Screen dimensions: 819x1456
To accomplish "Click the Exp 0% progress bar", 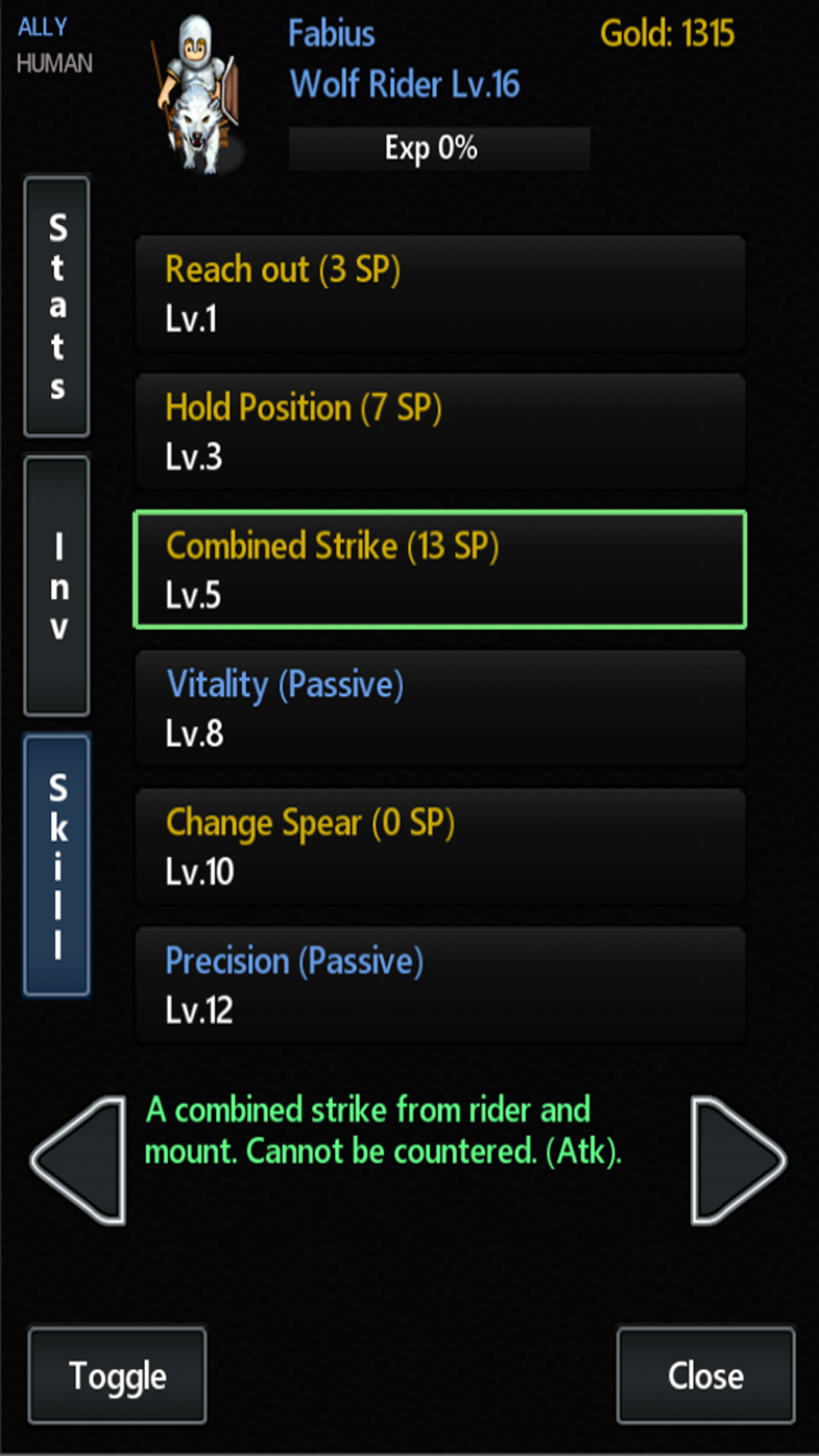I will coord(439,148).
